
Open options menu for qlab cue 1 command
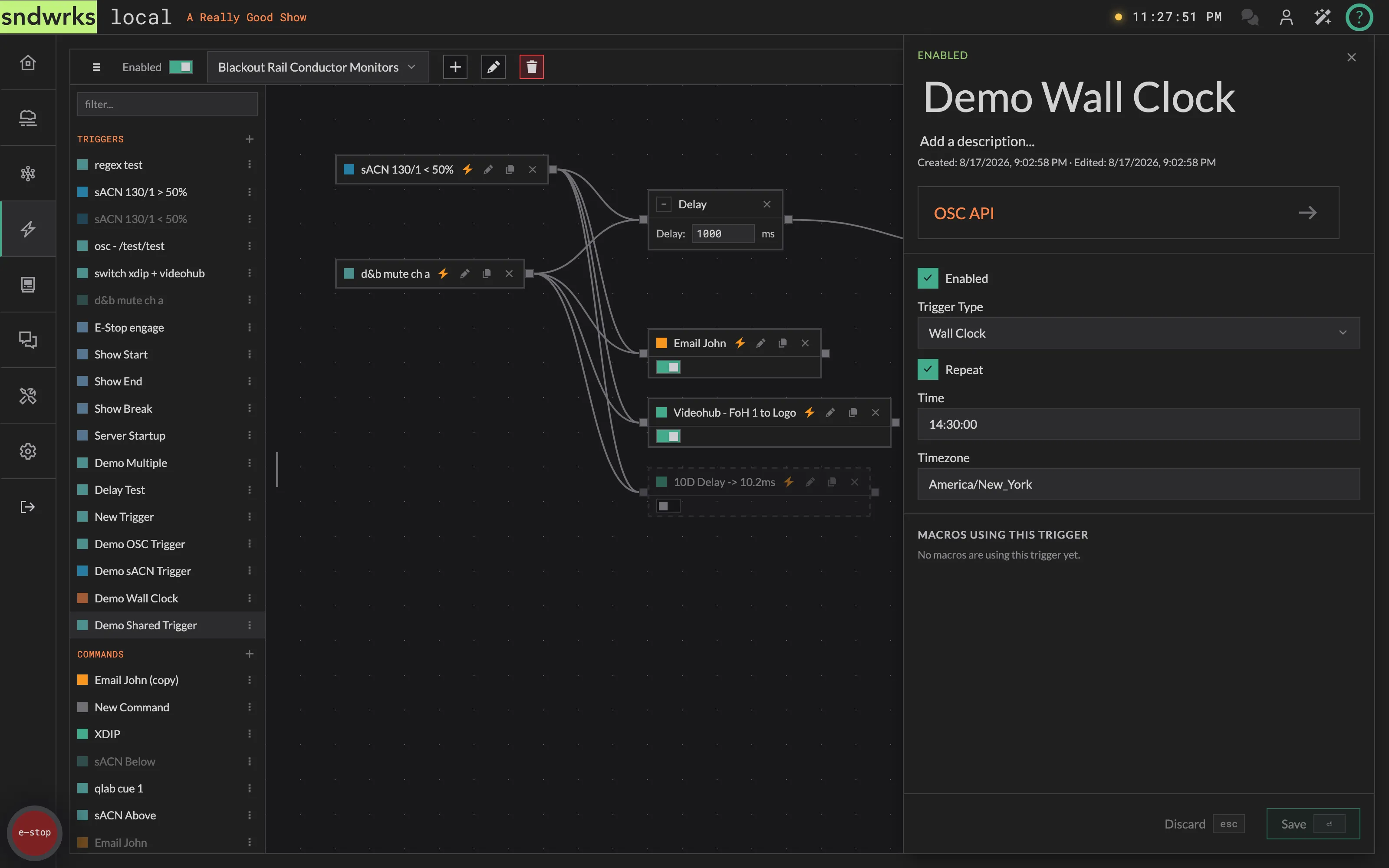[x=249, y=788]
